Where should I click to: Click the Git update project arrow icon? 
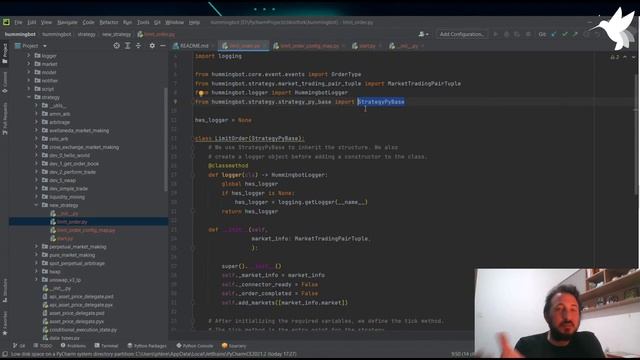pyautogui.click(x=554, y=34)
